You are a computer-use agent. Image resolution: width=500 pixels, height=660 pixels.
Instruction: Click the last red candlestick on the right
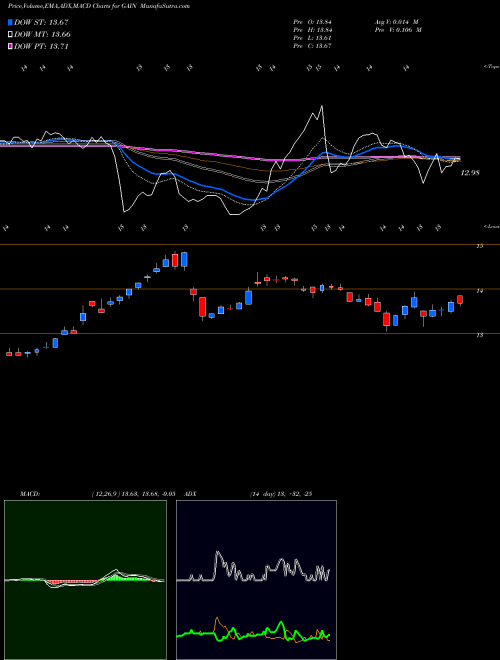coord(460,300)
